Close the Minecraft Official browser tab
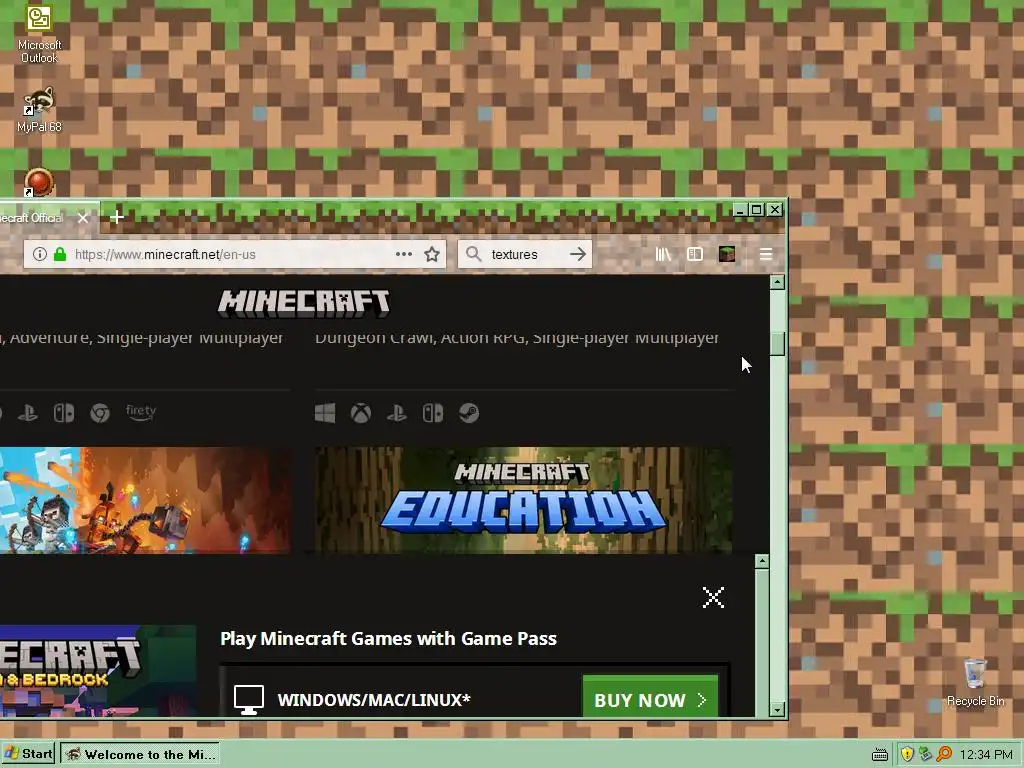Screen dimensions: 1024x768 pos(83,217)
